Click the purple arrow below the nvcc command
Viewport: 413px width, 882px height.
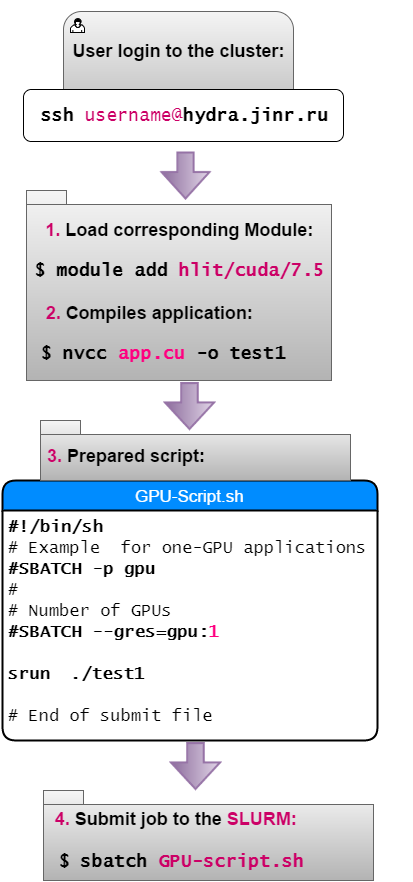point(190,406)
